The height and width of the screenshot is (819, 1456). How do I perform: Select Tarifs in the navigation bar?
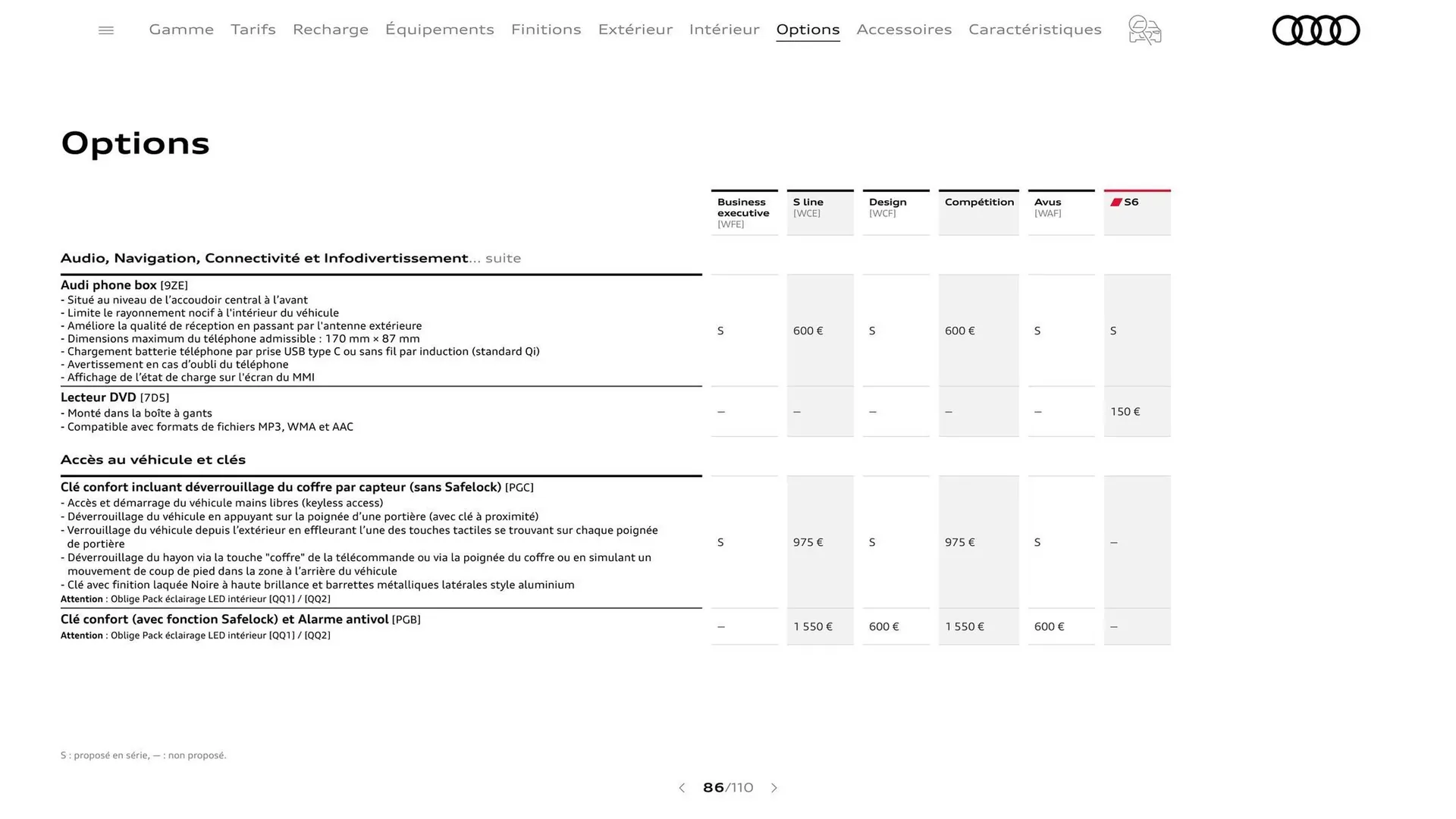click(x=253, y=30)
